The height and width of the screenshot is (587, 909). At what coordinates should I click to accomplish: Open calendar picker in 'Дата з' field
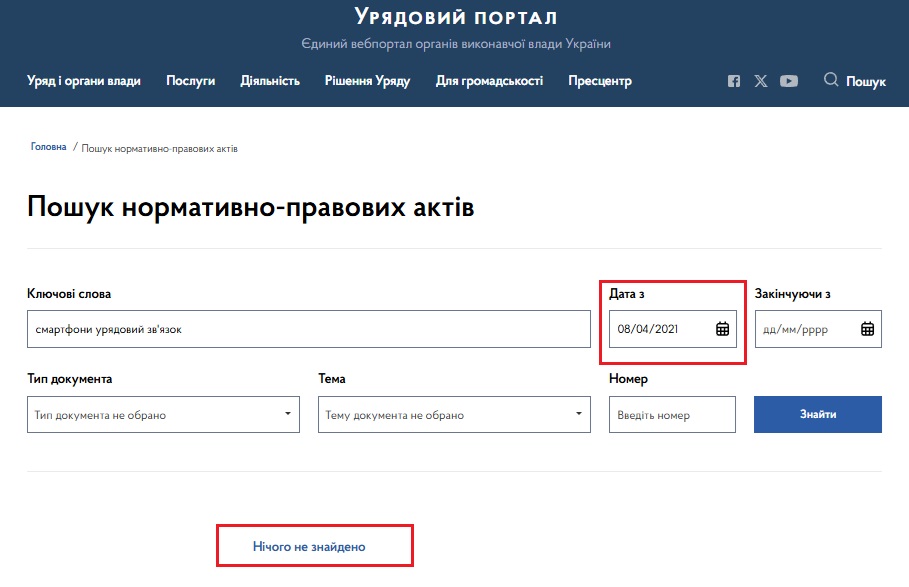click(x=722, y=329)
